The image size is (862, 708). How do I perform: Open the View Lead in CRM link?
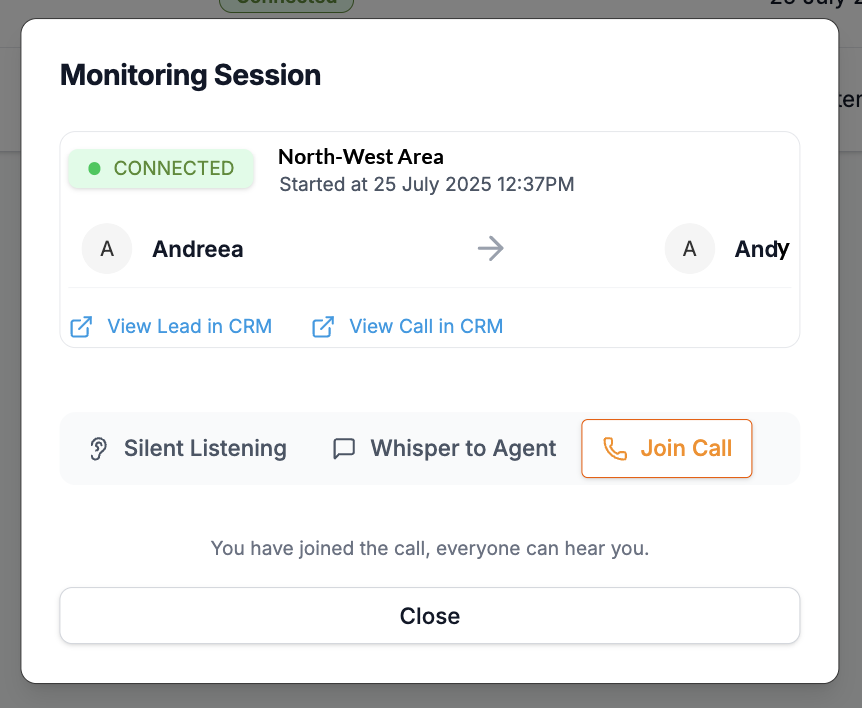(x=189, y=327)
